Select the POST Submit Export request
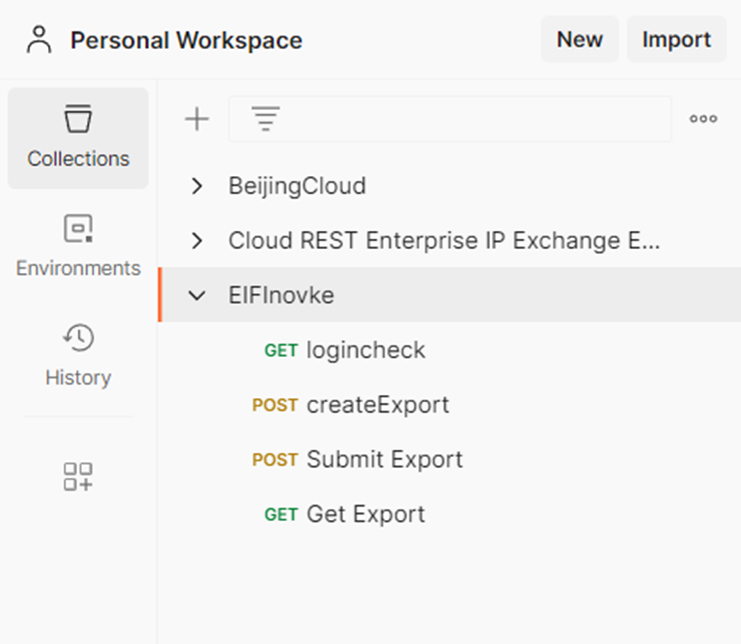The height and width of the screenshot is (644, 741). pos(449,460)
